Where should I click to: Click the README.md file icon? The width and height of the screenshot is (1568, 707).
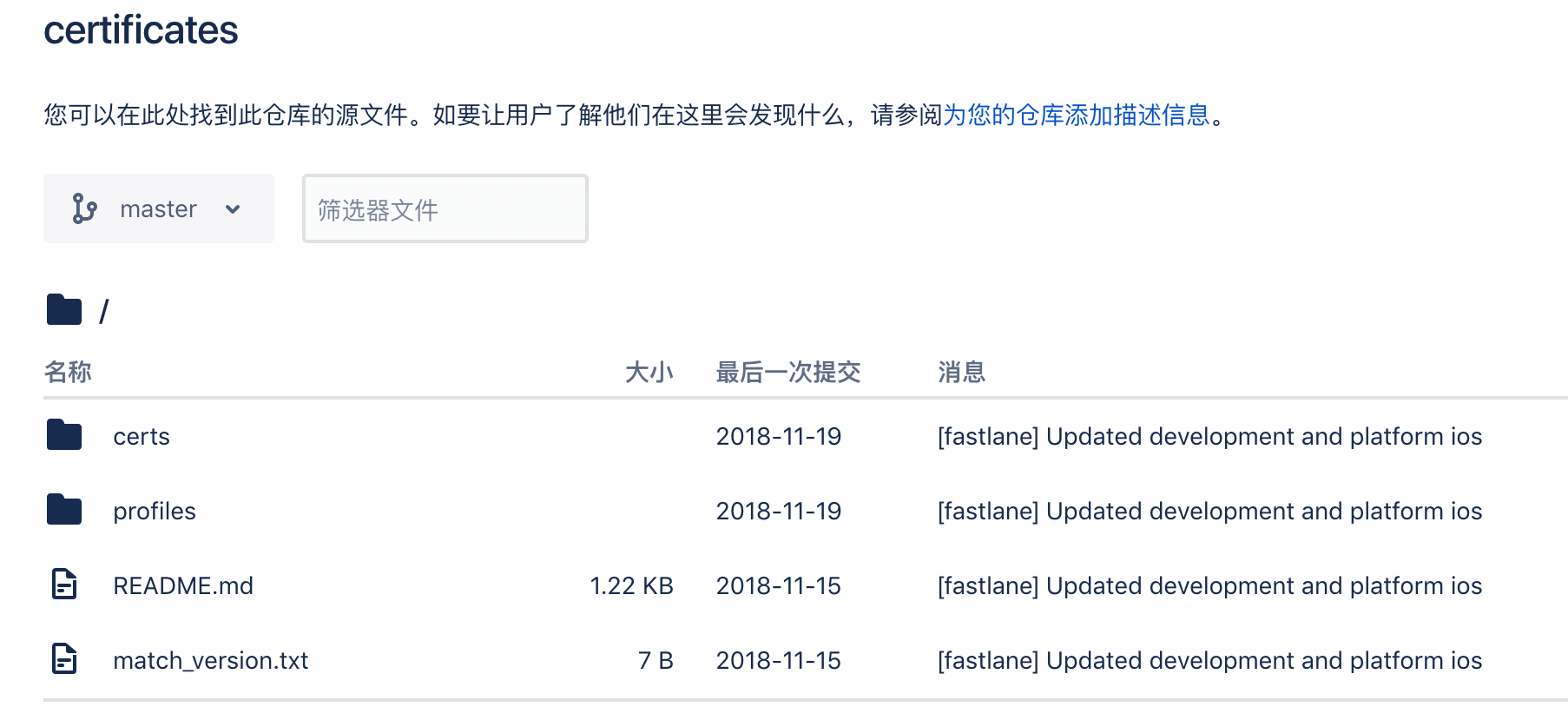tap(64, 584)
